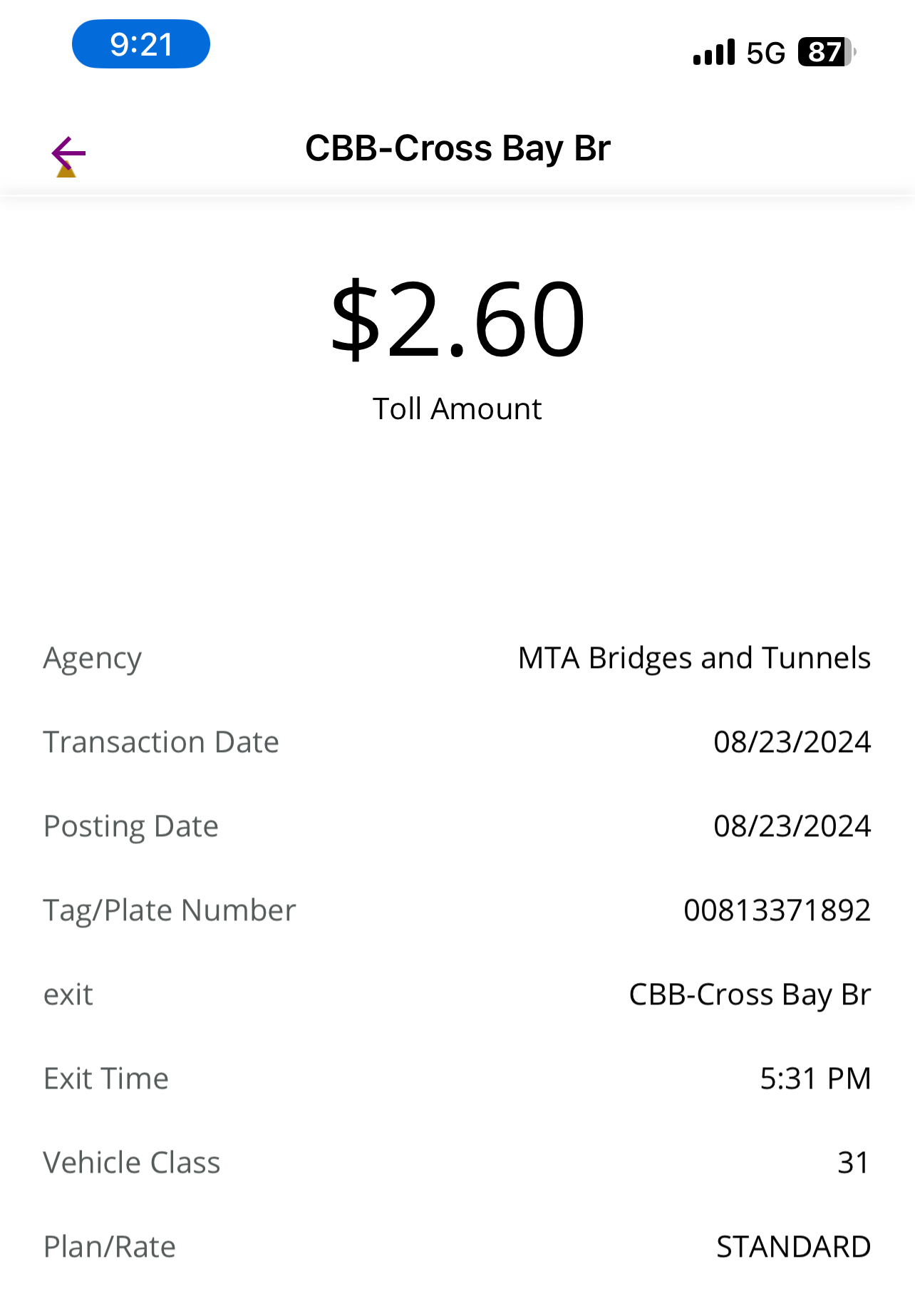
Task: Select the Transaction Date label
Action: coord(161,742)
